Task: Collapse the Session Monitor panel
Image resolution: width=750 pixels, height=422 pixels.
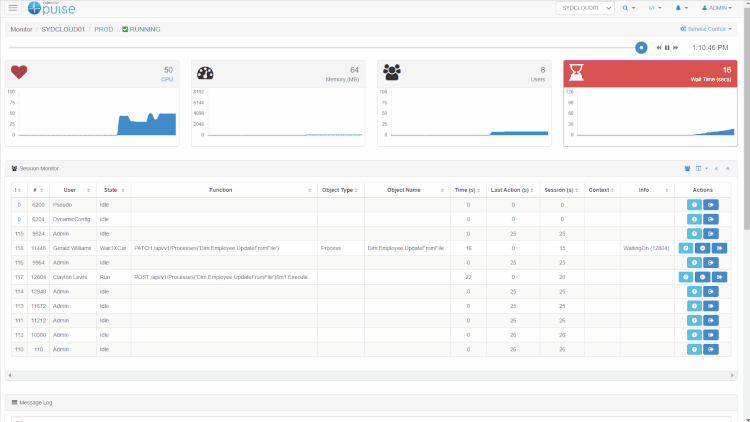Action: (727, 168)
